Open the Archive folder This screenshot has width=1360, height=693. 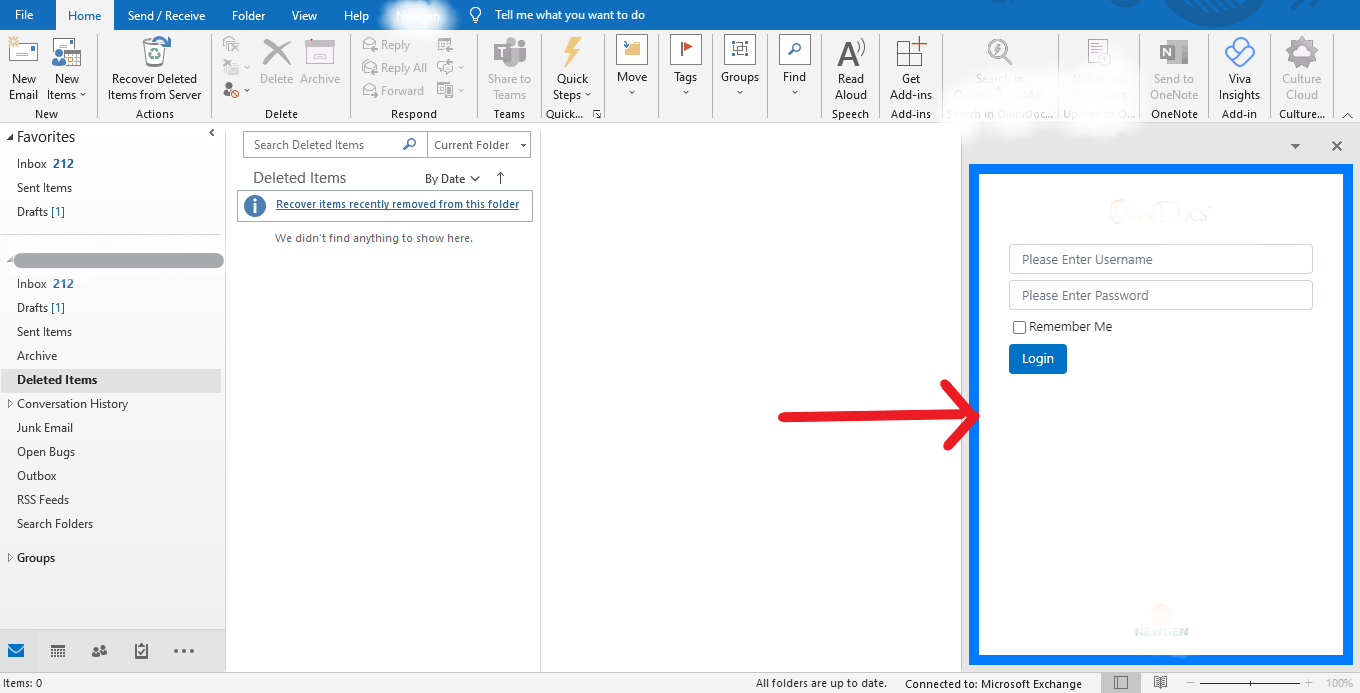[x=37, y=356]
